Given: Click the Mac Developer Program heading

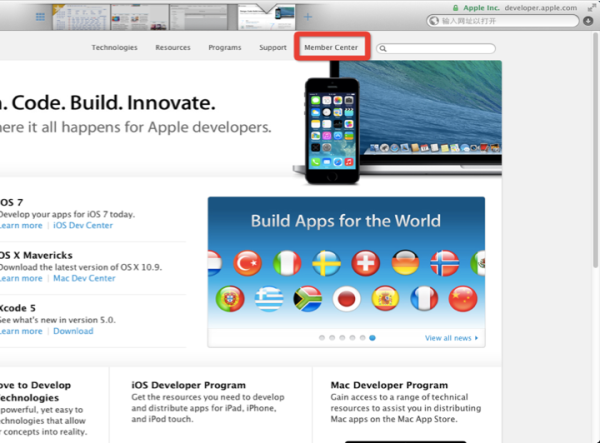Looking at the screenshot, I should point(389,385).
